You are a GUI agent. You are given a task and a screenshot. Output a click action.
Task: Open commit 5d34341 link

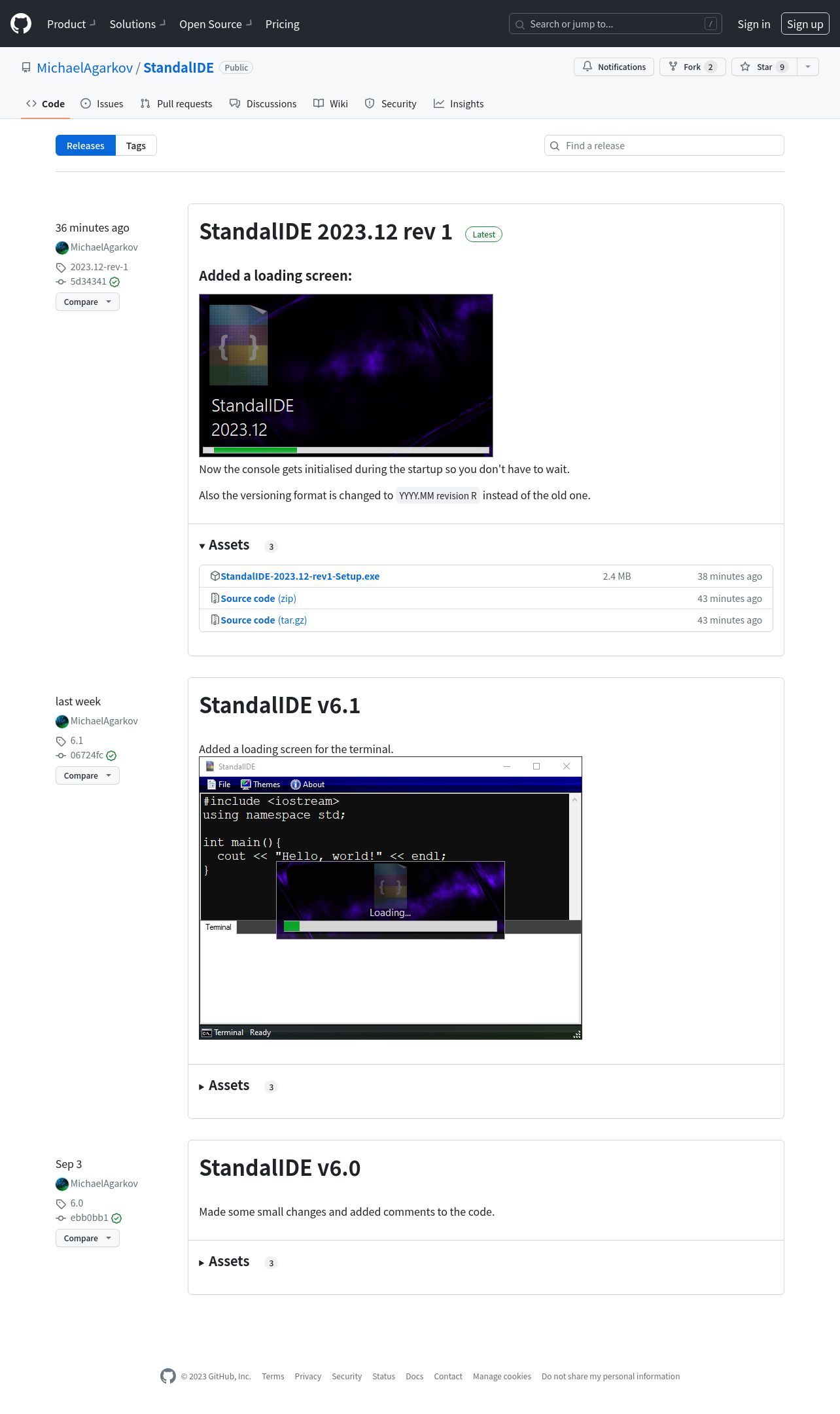click(88, 281)
